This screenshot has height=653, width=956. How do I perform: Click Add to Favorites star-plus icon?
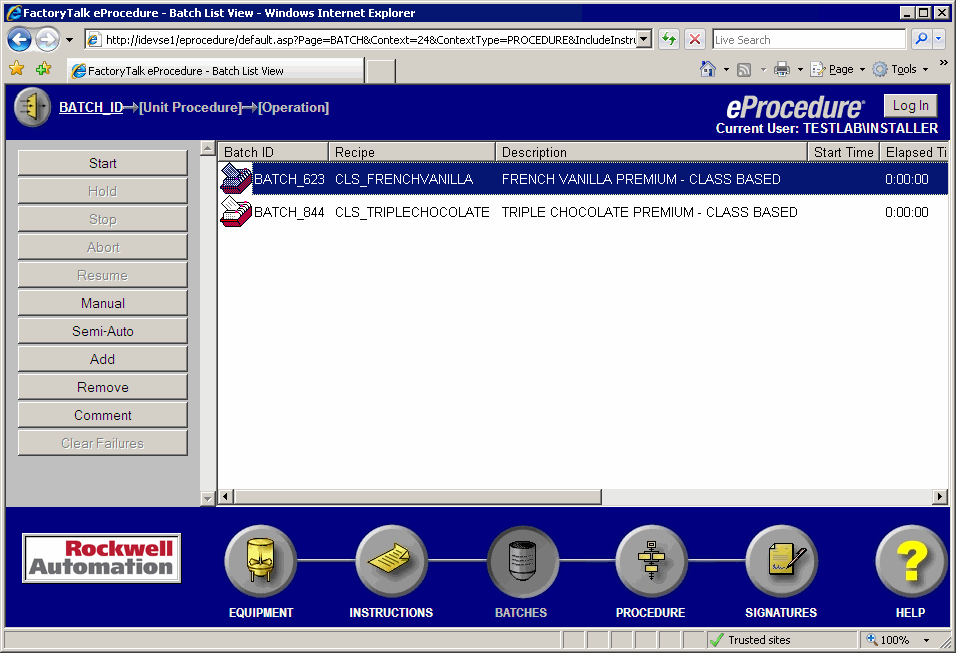pyautogui.click(x=43, y=68)
